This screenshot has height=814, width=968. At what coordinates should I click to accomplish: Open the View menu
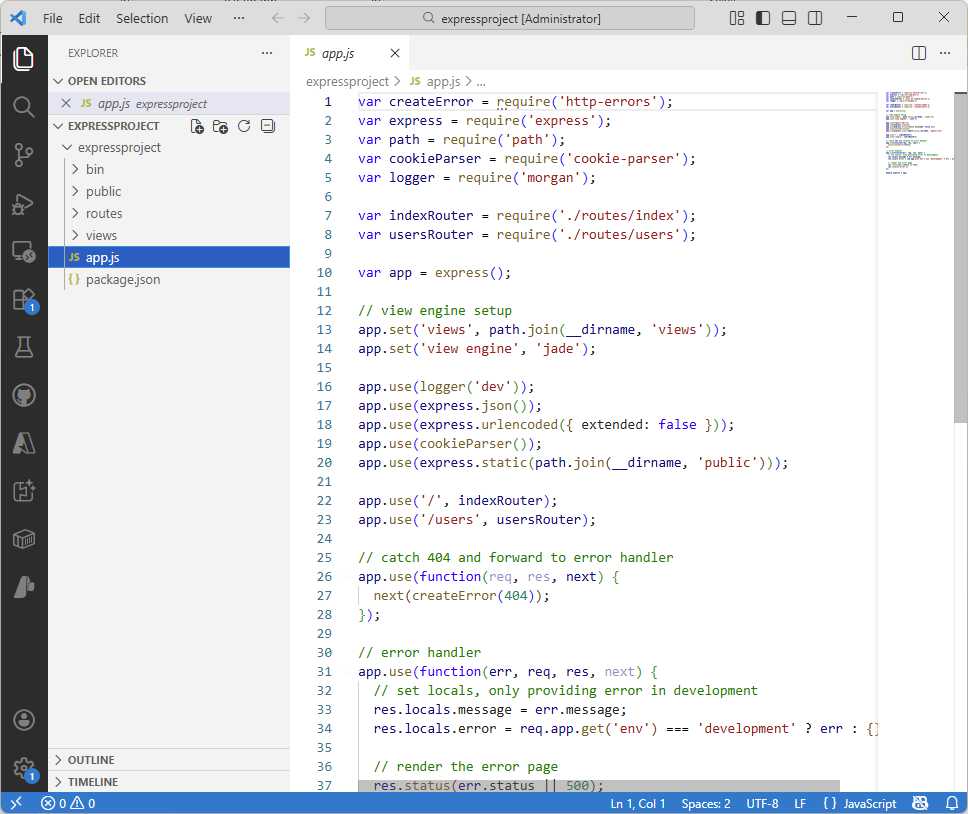(198, 19)
